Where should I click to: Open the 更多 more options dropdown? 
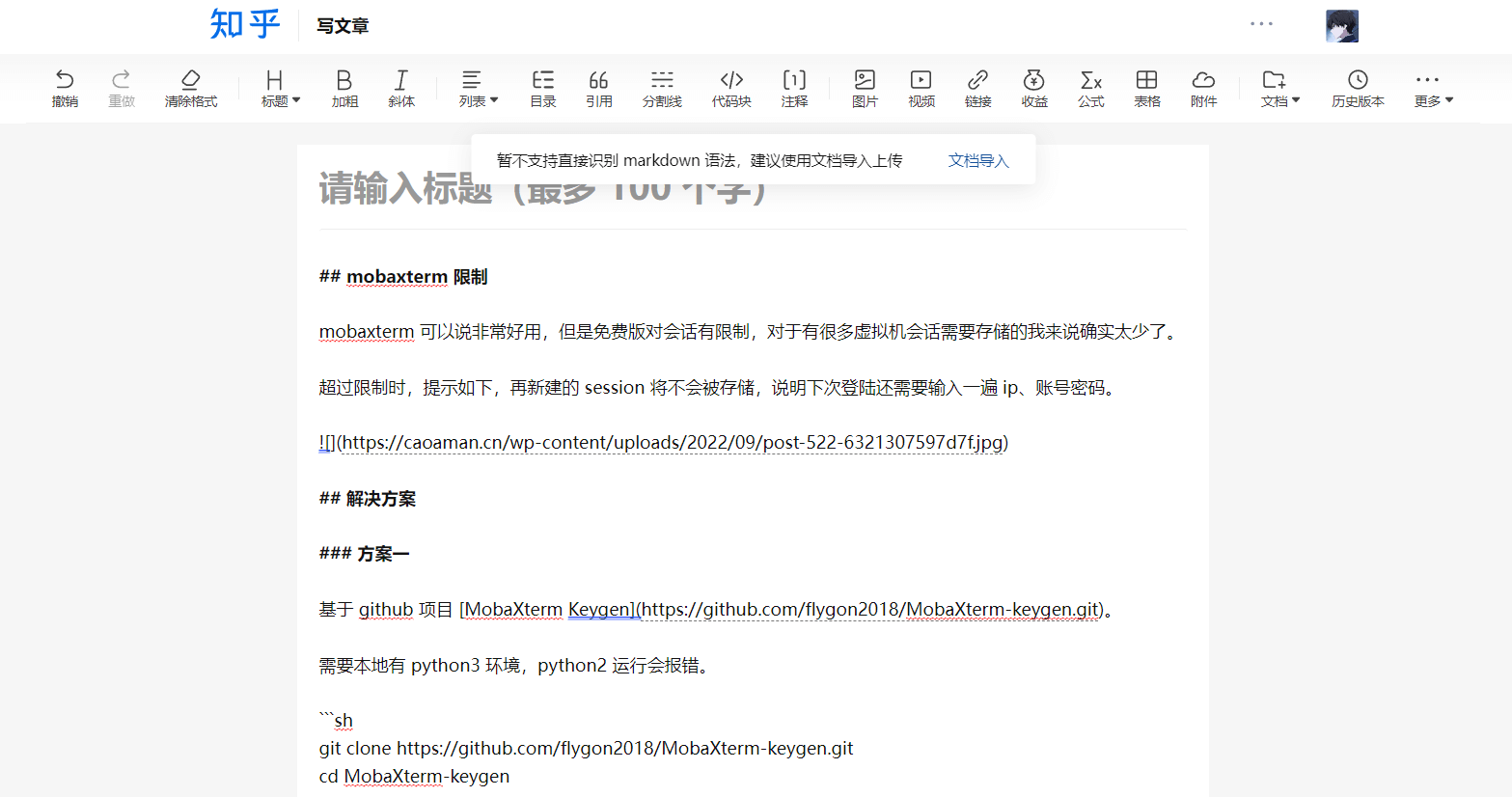tap(1433, 88)
